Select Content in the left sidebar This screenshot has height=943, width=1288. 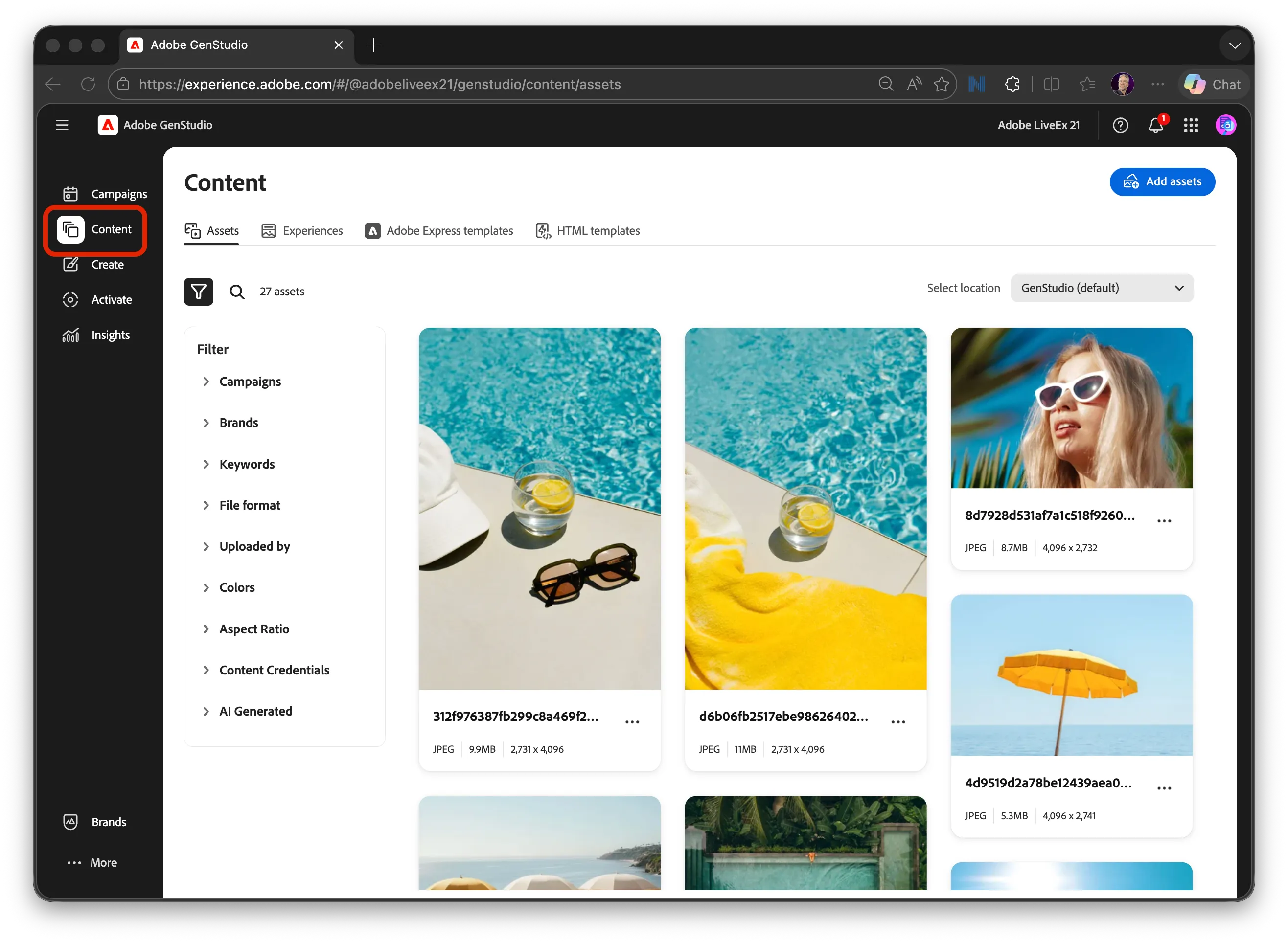tap(96, 229)
